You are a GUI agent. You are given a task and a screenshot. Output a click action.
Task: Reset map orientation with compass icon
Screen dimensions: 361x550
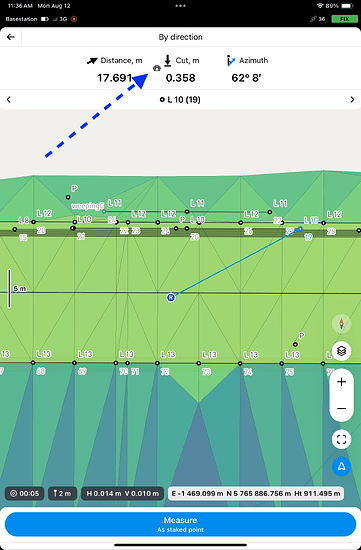[x=341, y=324]
